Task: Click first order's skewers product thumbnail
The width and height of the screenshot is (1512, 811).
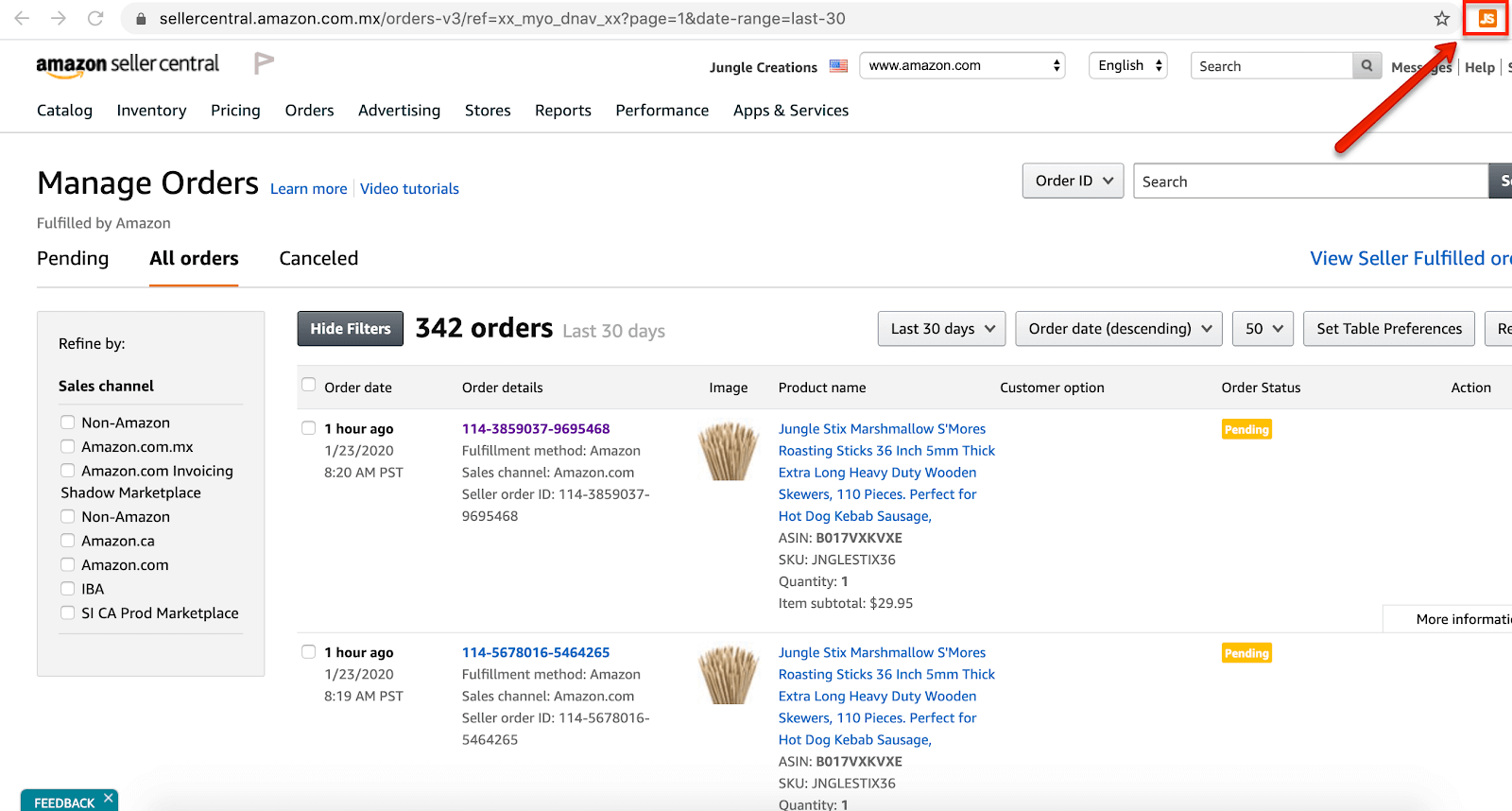Action: (x=729, y=451)
